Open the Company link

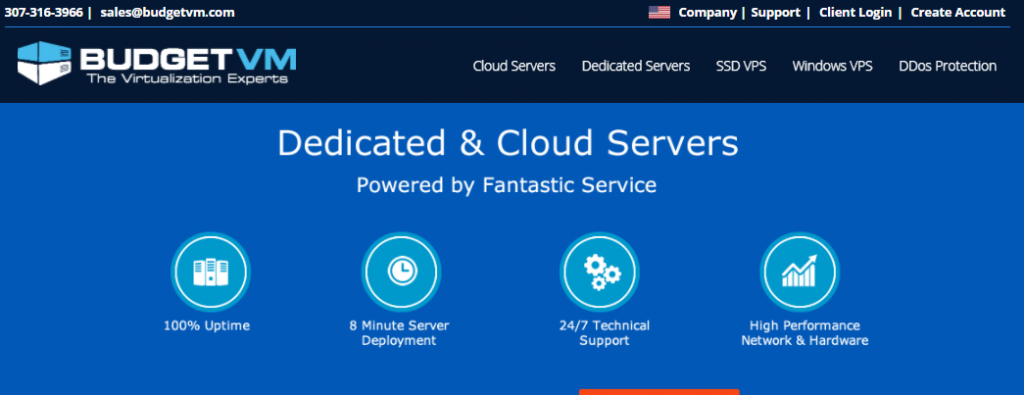707,12
